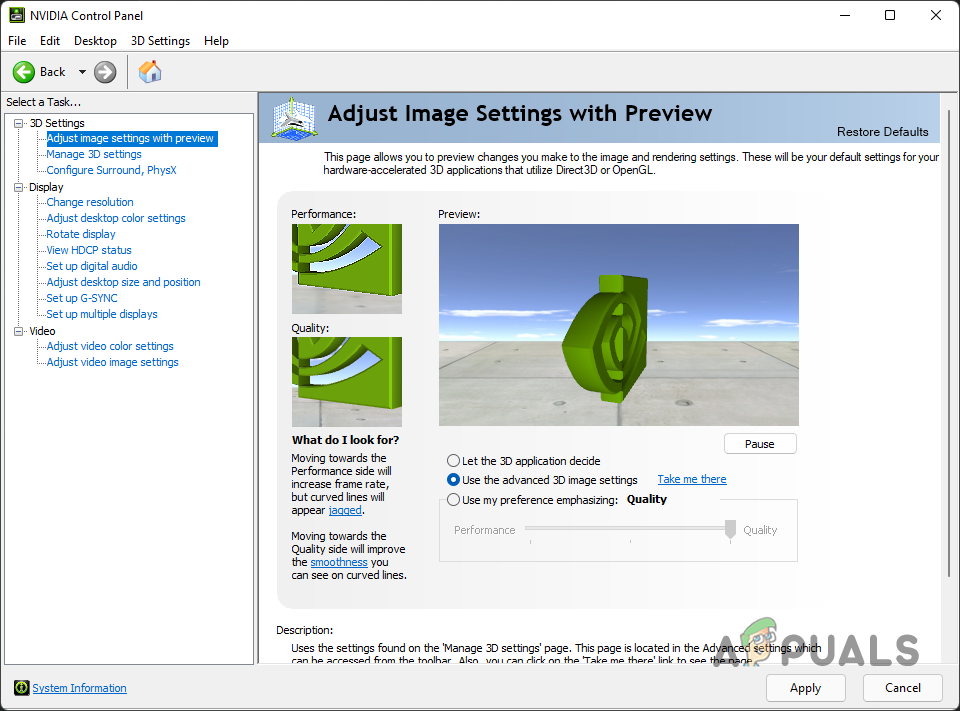The image size is (960, 711).
Task: Go to the Home page icon
Action: point(150,72)
